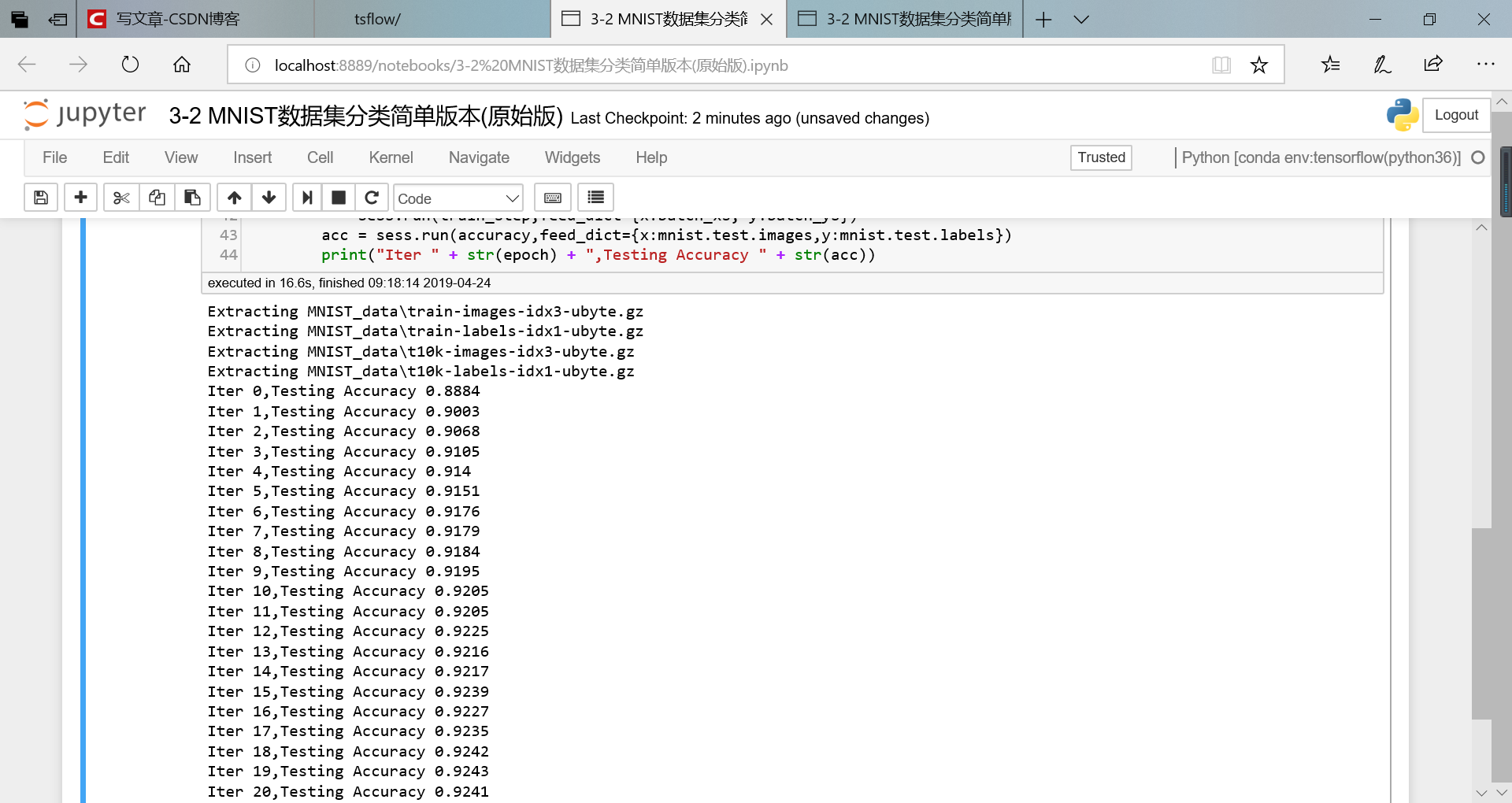Open the Code cell type dropdown

tap(458, 198)
